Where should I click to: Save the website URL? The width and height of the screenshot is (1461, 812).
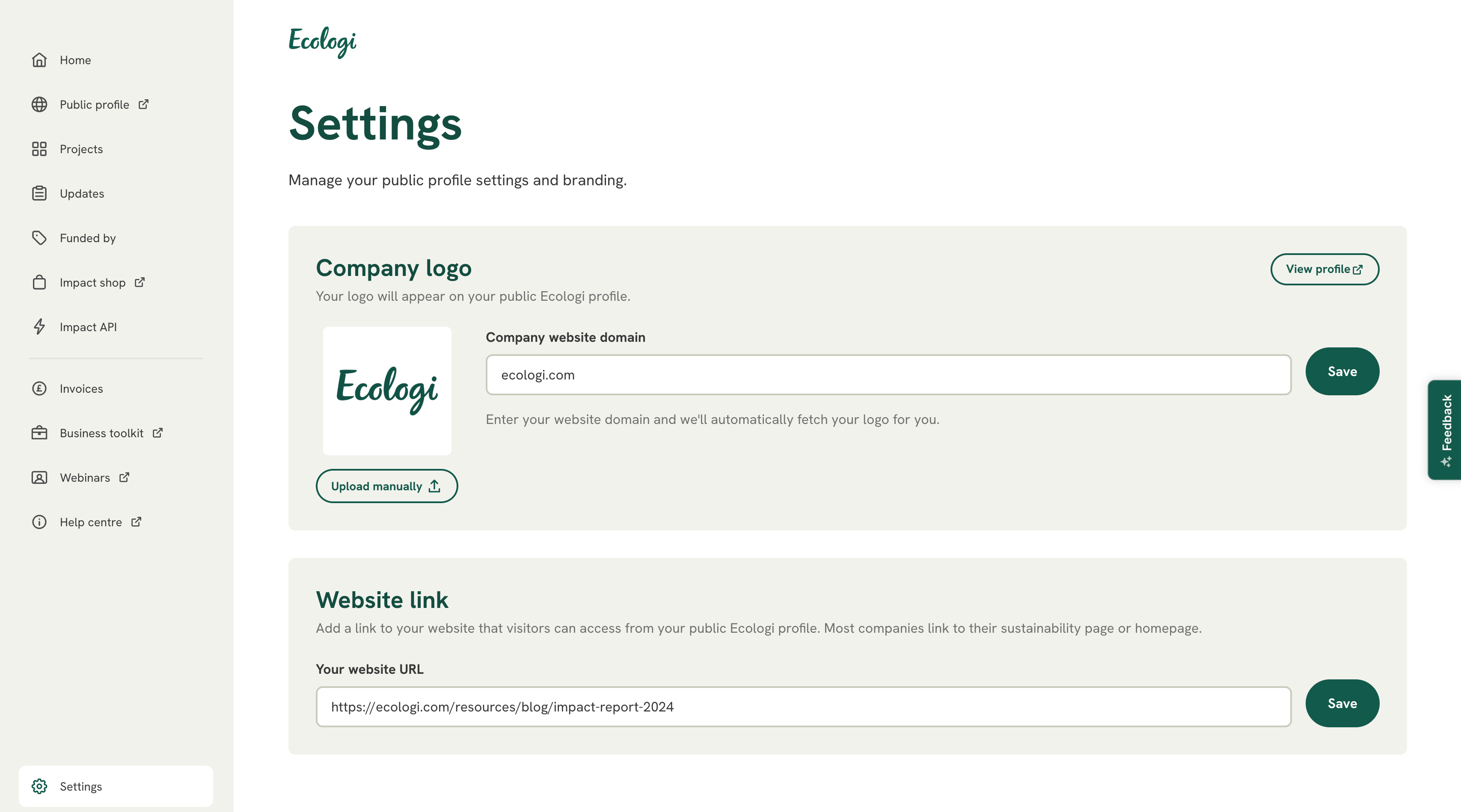coord(1342,703)
